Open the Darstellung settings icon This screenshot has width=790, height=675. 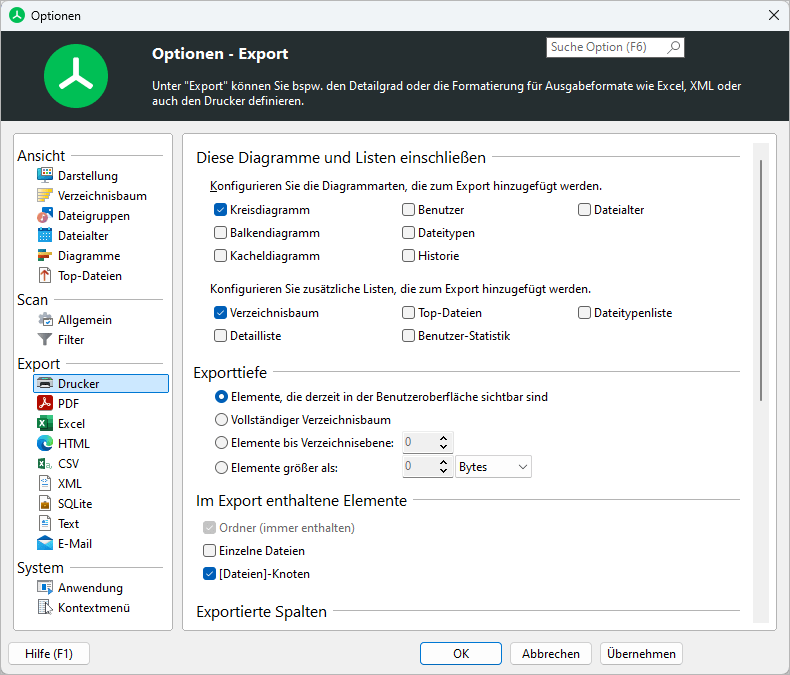click(45, 175)
